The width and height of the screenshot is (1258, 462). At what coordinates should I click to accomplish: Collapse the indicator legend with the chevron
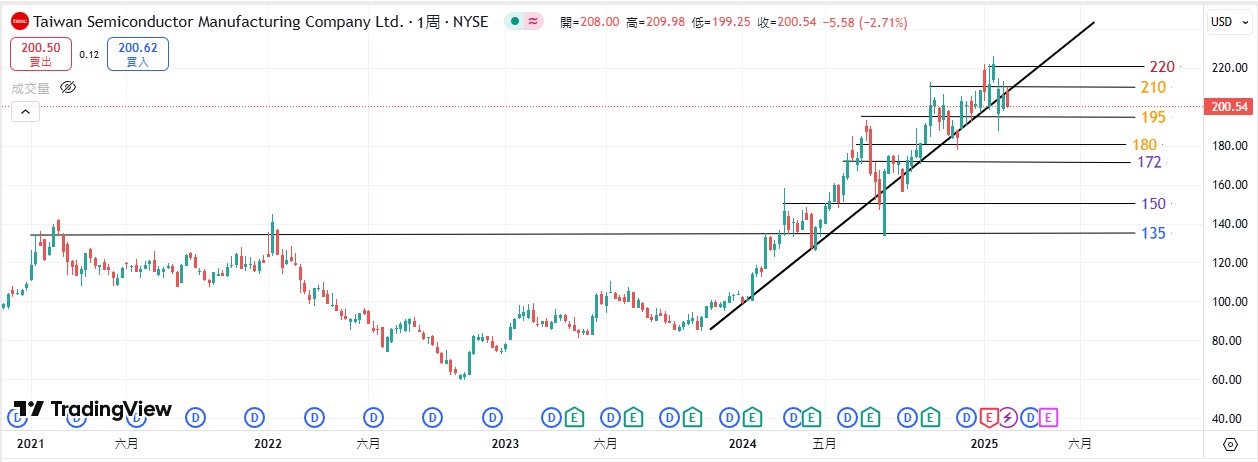(x=25, y=113)
